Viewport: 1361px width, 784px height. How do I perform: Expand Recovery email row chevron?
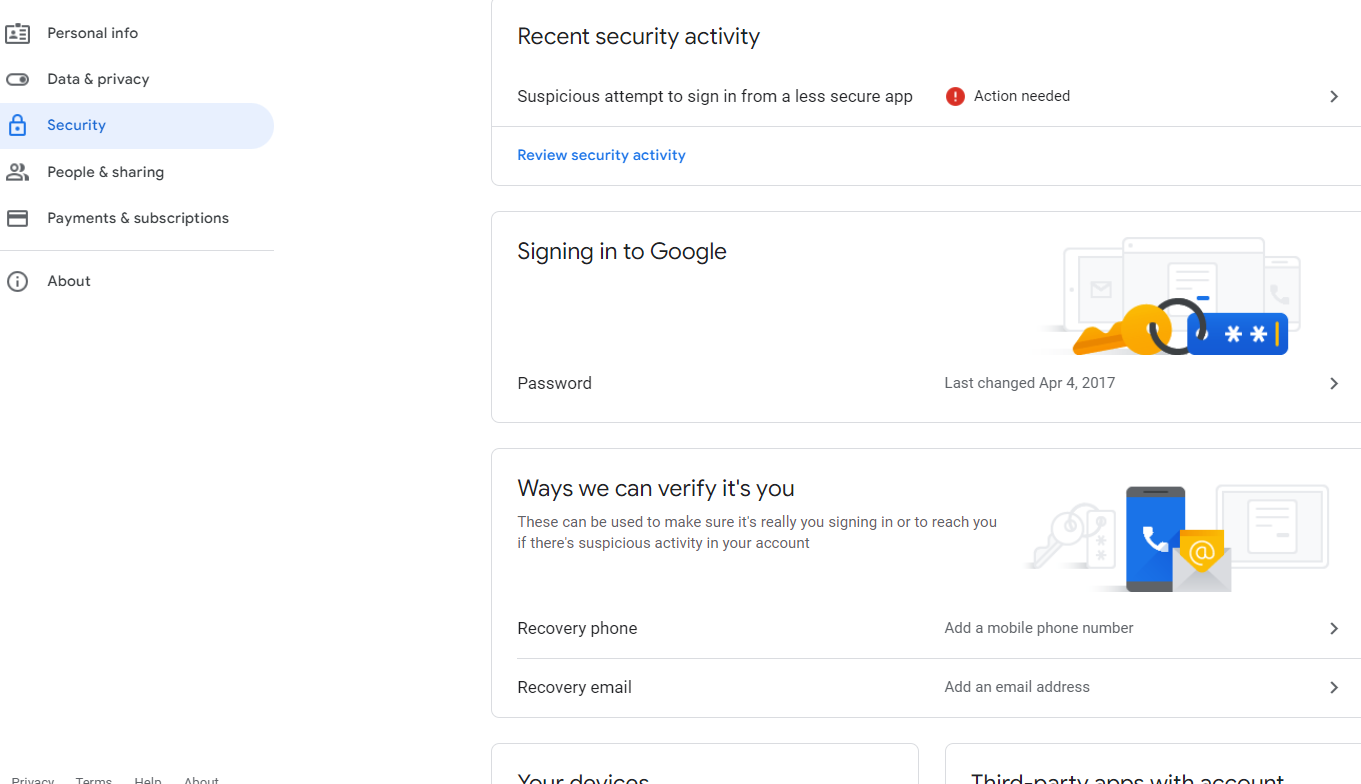coord(1334,687)
